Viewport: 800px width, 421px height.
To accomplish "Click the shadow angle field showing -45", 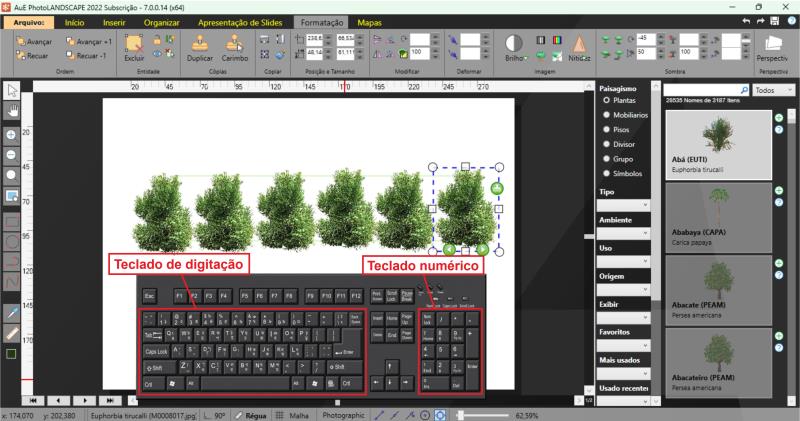I will coord(645,39).
